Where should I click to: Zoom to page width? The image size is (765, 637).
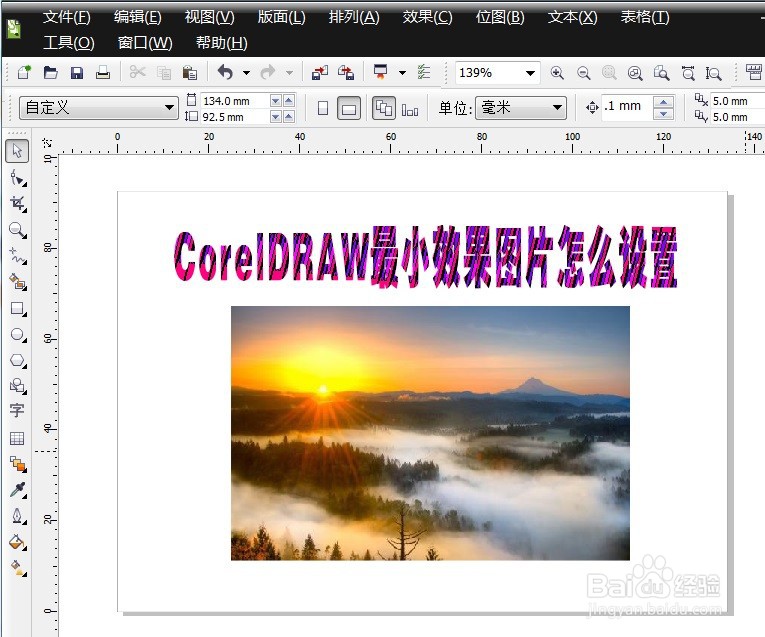688,73
